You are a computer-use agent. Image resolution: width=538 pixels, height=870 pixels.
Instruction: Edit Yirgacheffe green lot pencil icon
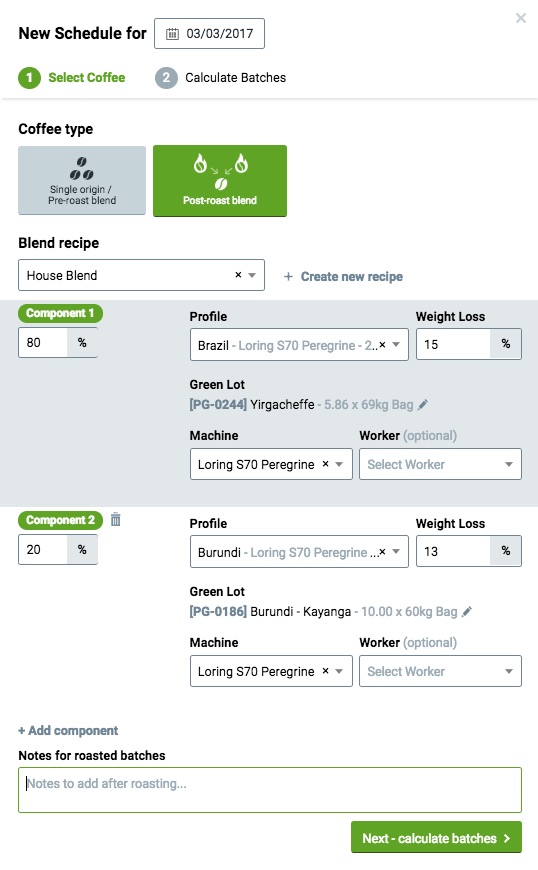coord(423,404)
